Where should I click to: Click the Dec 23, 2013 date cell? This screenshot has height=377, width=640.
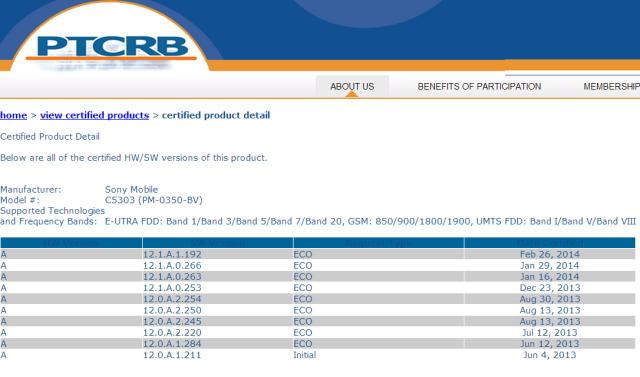click(x=549, y=288)
